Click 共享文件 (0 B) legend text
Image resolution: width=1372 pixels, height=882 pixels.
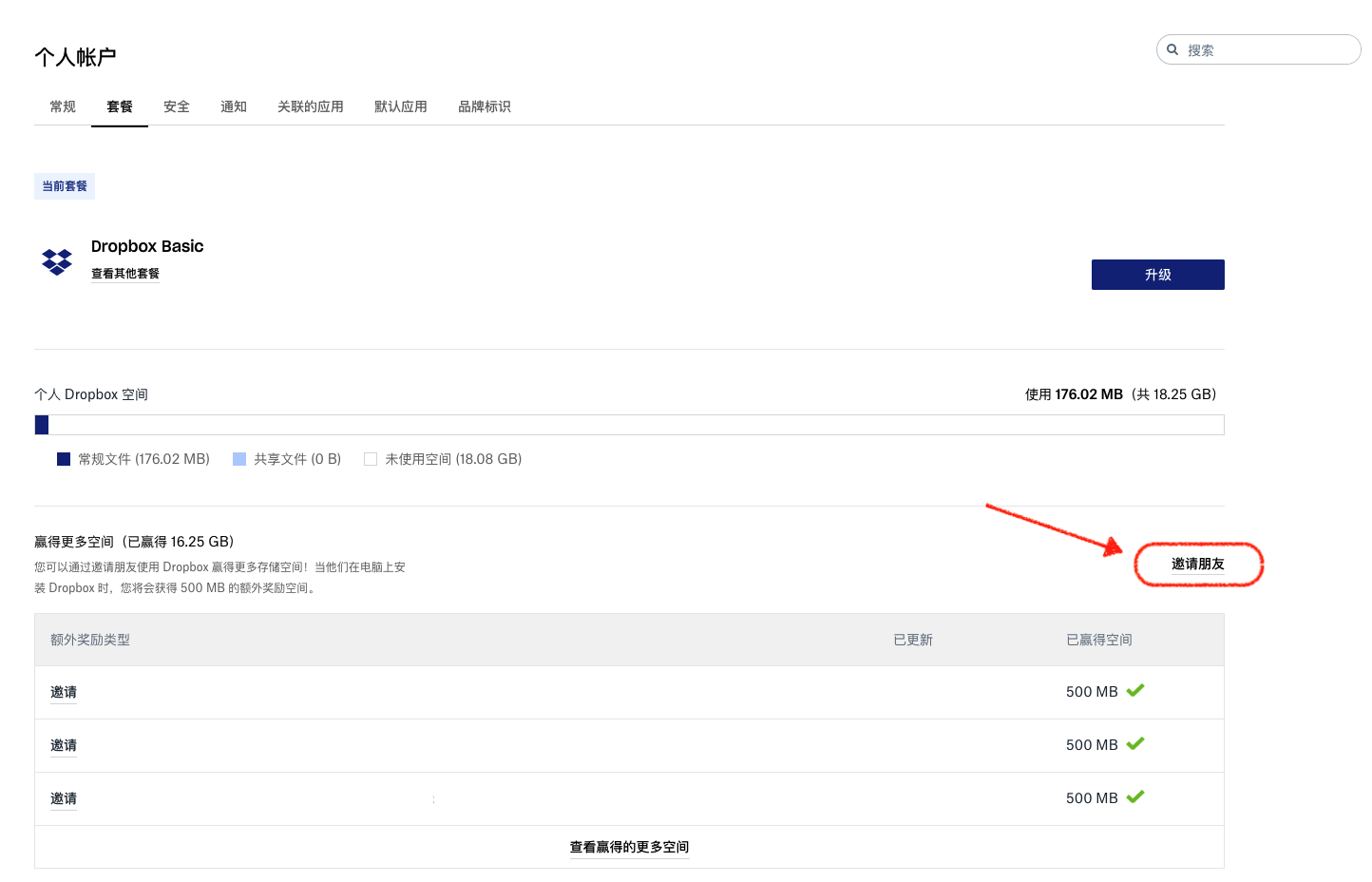click(x=297, y=459)
